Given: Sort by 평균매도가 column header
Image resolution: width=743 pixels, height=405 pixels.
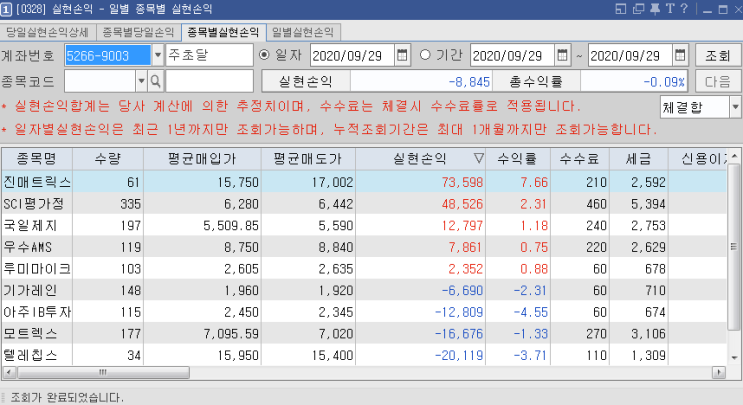Looking at the screenshot, I should click(x=308, y=158).
